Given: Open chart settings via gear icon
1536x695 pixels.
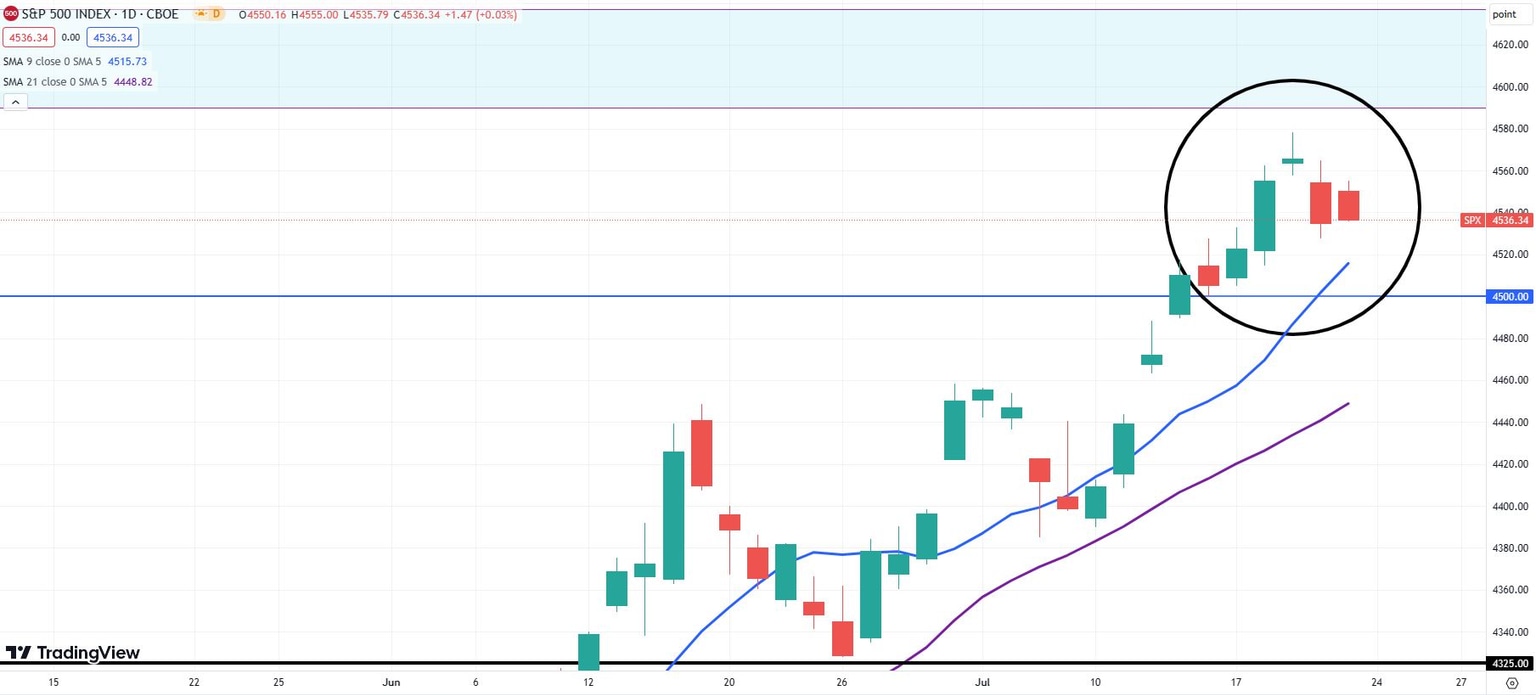Looking at the screenshot, I should click(1512, 683).
